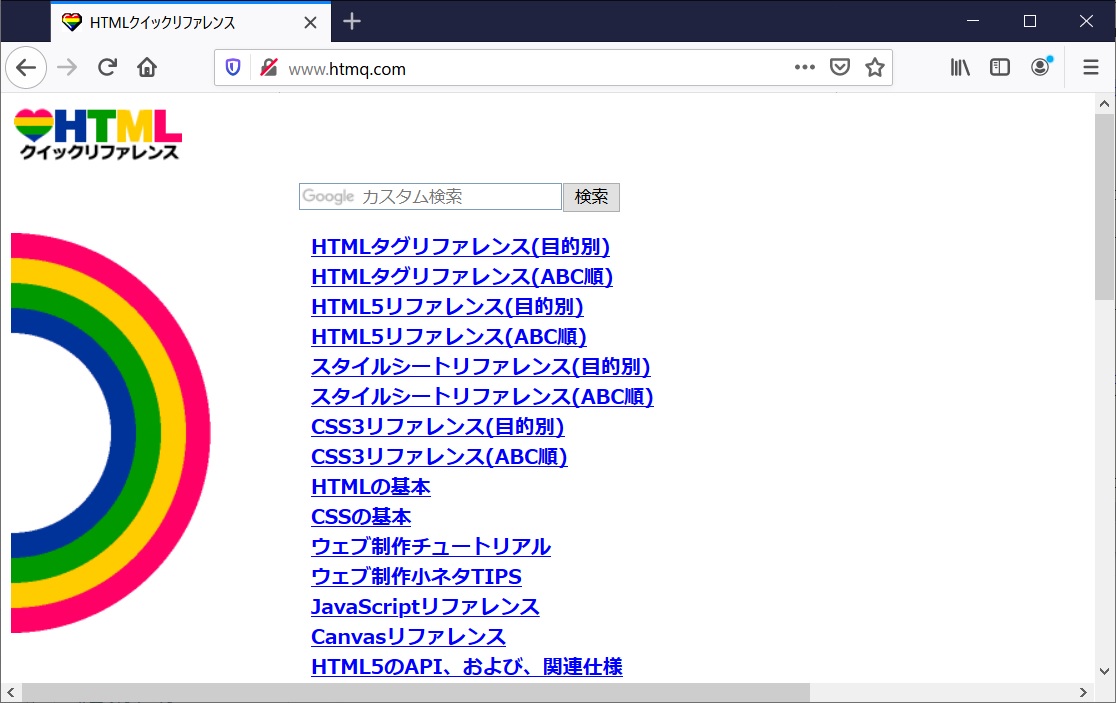Open HTML5リファレンス(ABC順) link
1116x703 pixels.
449,336
